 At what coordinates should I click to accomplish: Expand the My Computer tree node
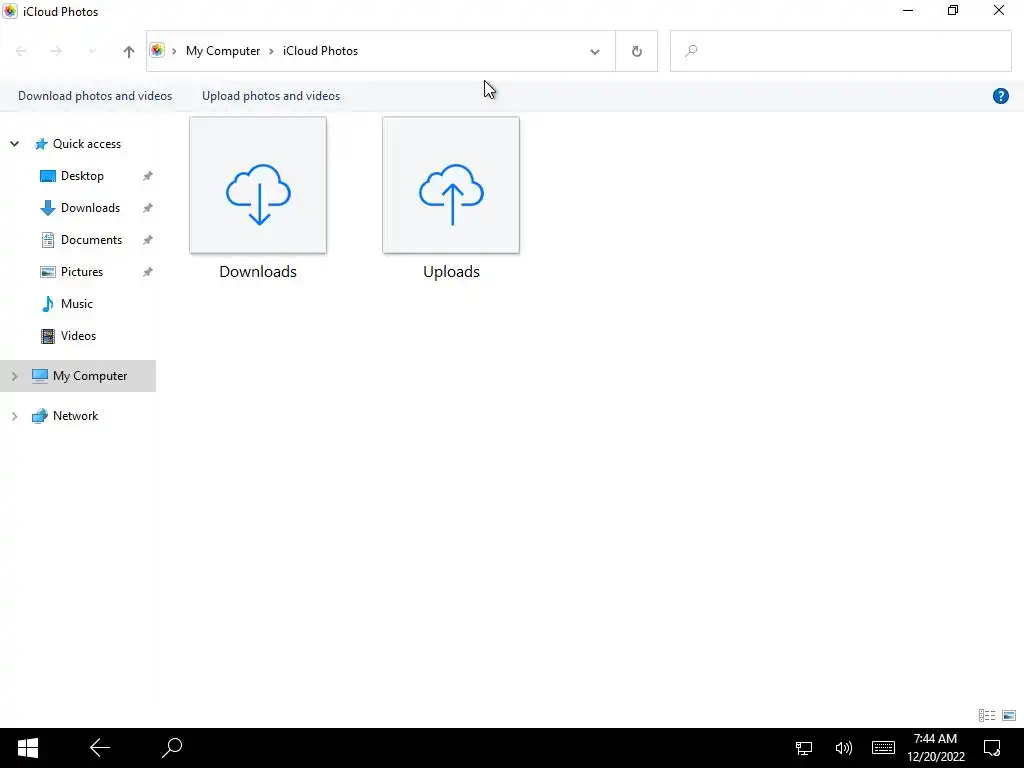coord(14,376)
